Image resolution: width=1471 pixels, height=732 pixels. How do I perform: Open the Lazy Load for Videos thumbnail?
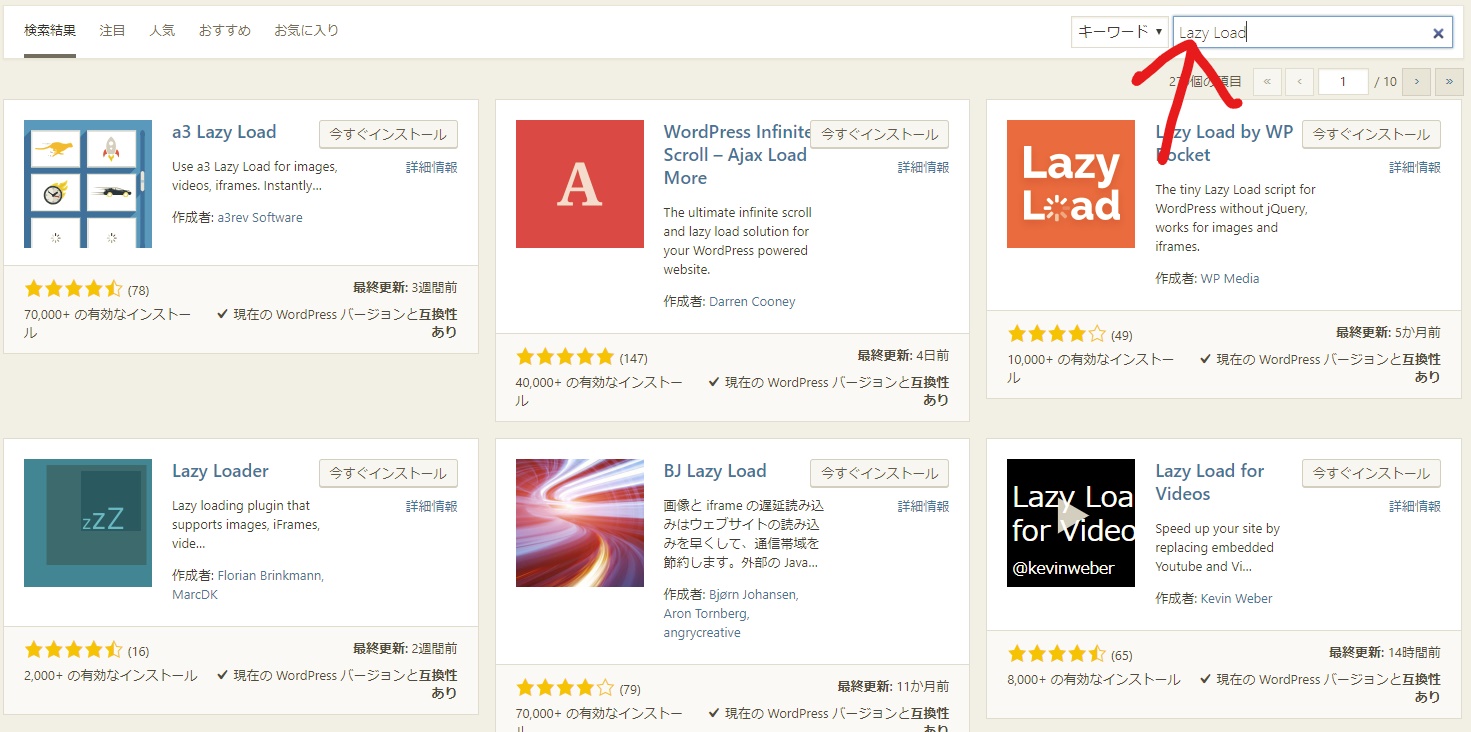[x=1071, y=523]
